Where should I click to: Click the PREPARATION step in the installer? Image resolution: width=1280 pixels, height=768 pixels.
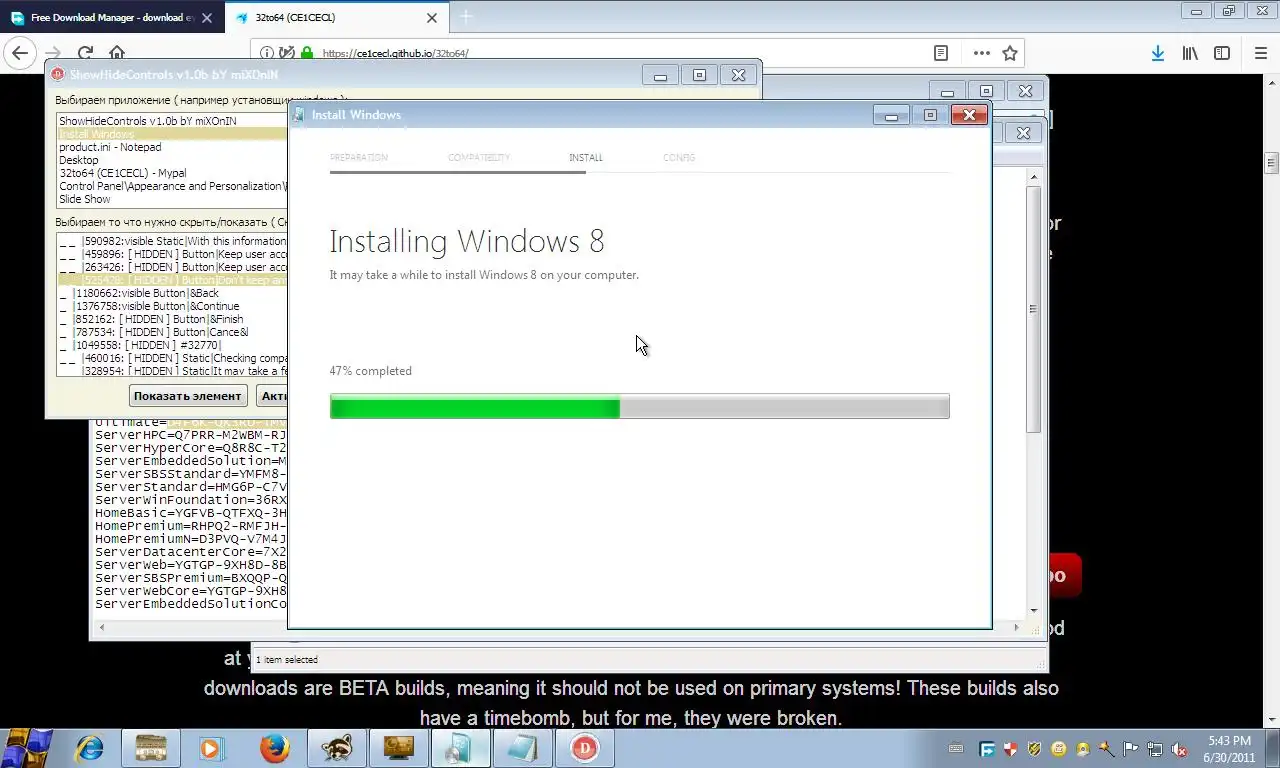point(358,158)
